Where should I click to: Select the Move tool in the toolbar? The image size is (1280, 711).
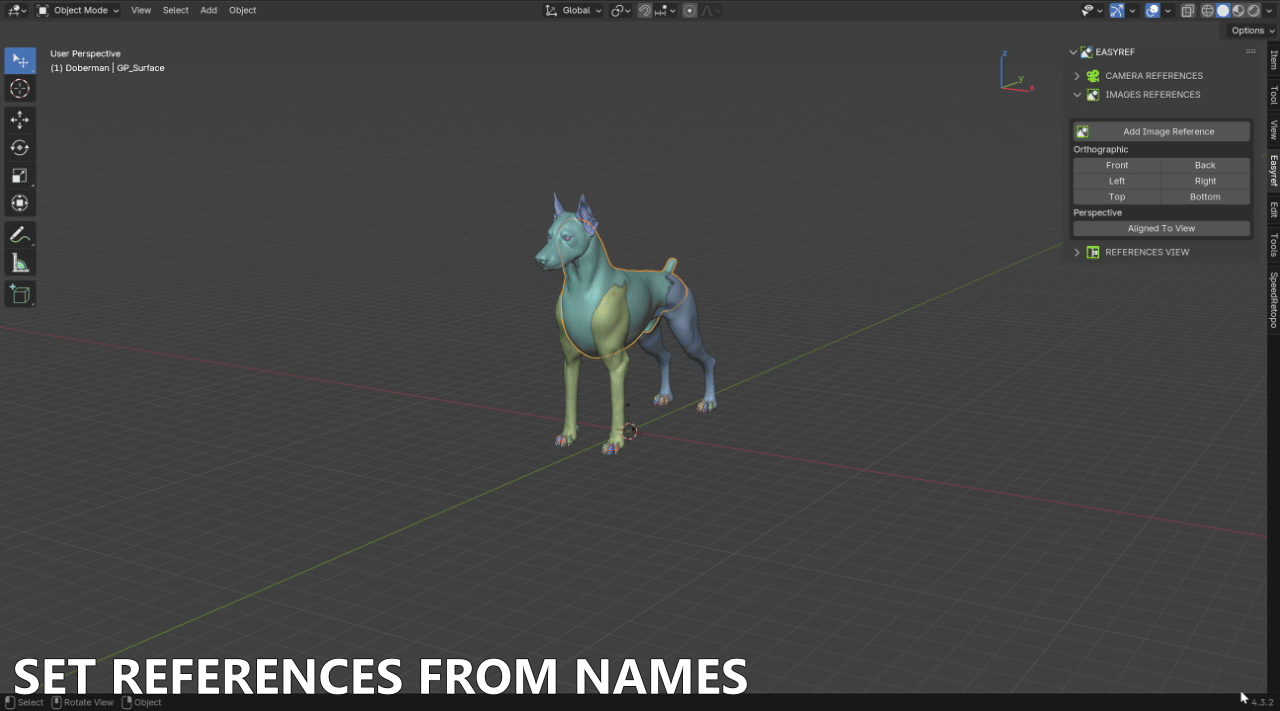[20, 119]
